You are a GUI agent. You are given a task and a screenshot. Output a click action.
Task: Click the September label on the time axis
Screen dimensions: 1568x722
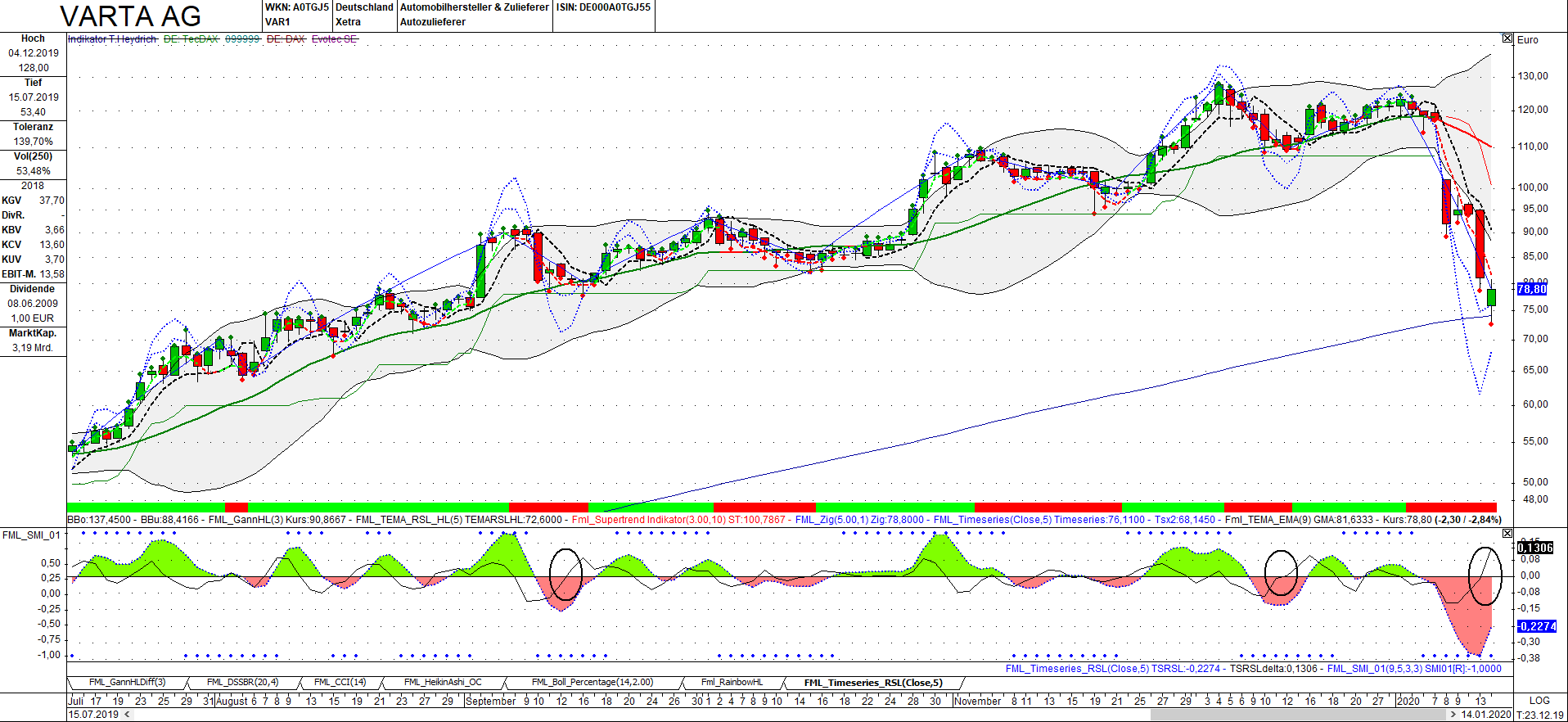click(x=491, y=701)
